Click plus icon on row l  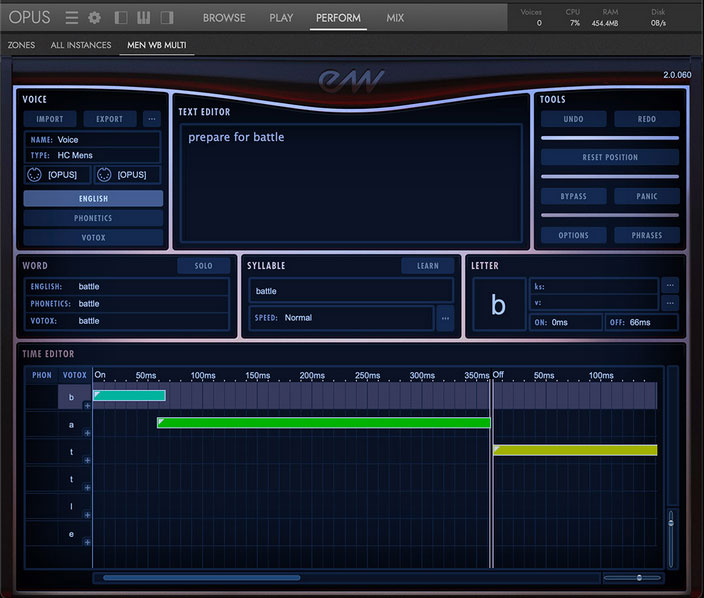(87, 515)
